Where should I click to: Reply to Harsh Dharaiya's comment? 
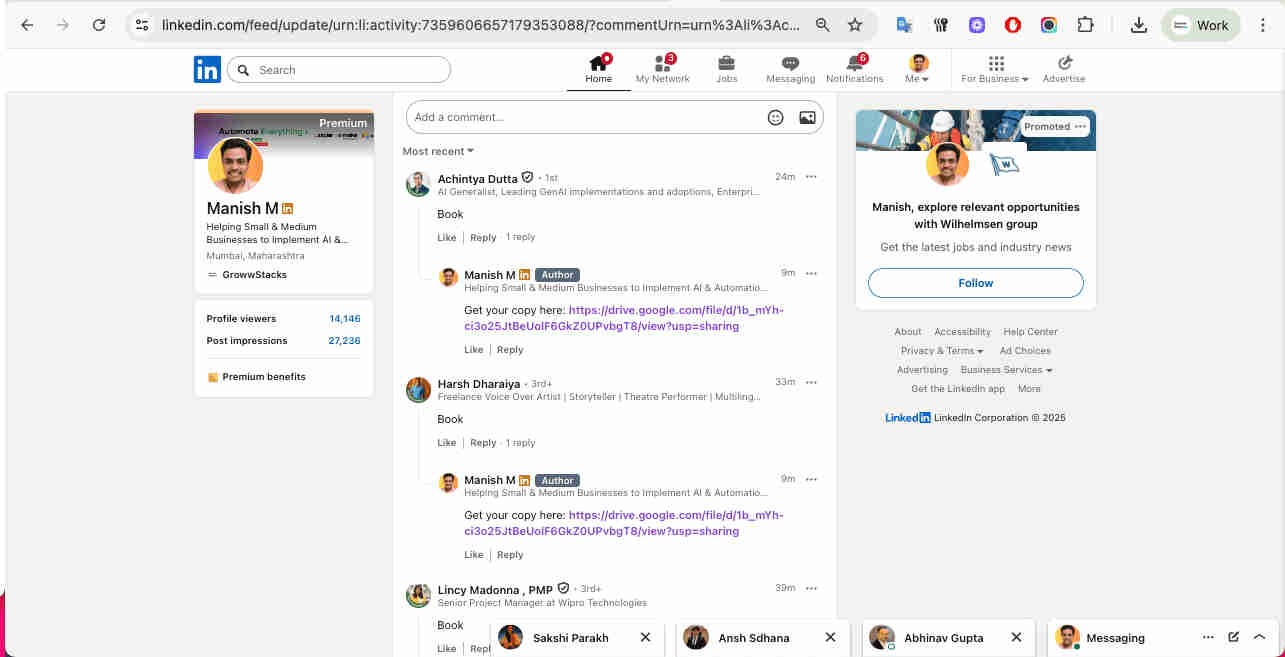tap(483, 442)
